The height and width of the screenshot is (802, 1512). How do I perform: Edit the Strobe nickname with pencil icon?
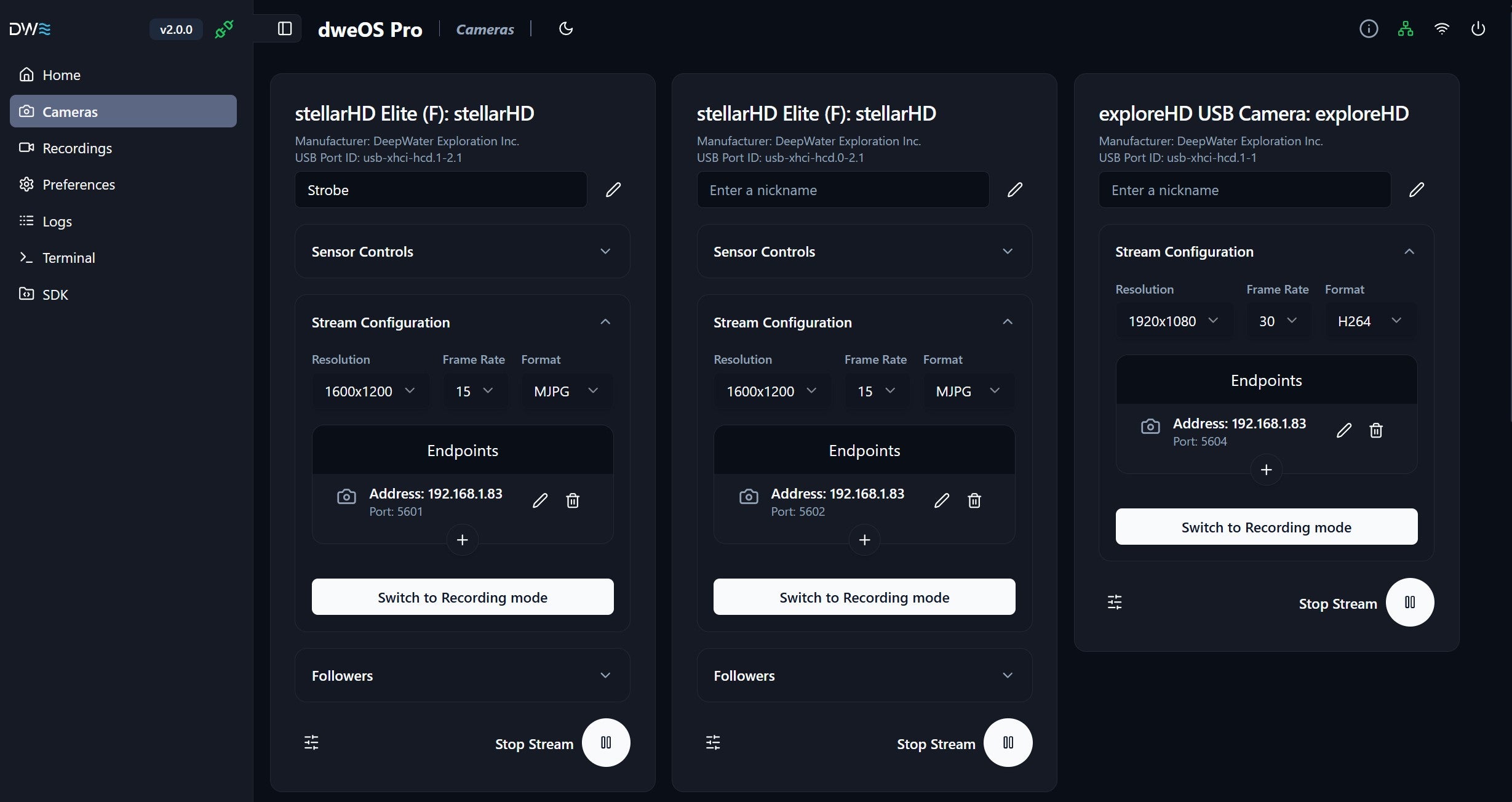click(x=613, y=190)
